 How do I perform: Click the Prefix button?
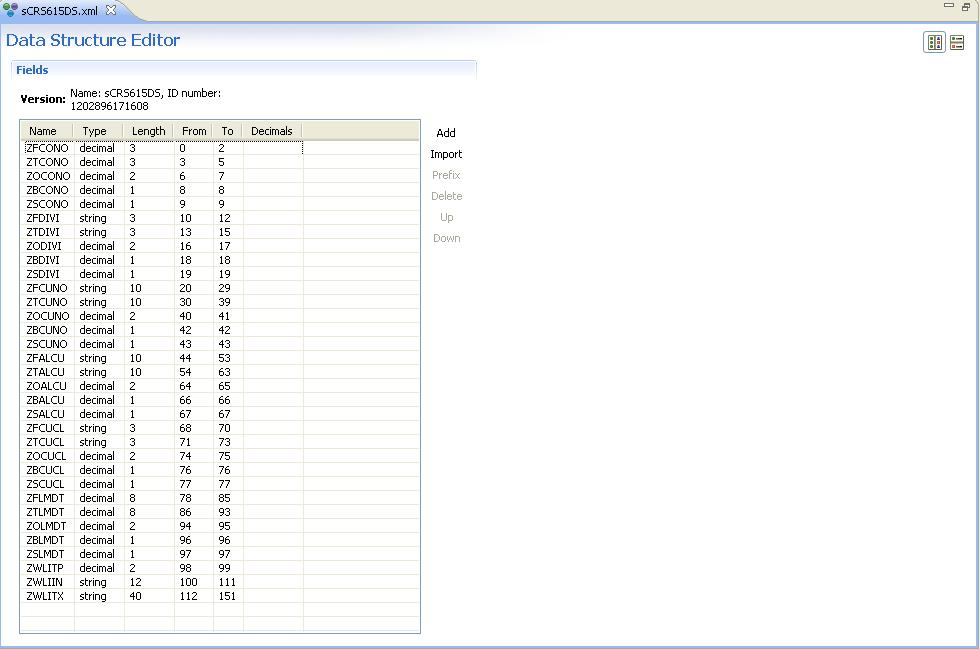point(446,175)
